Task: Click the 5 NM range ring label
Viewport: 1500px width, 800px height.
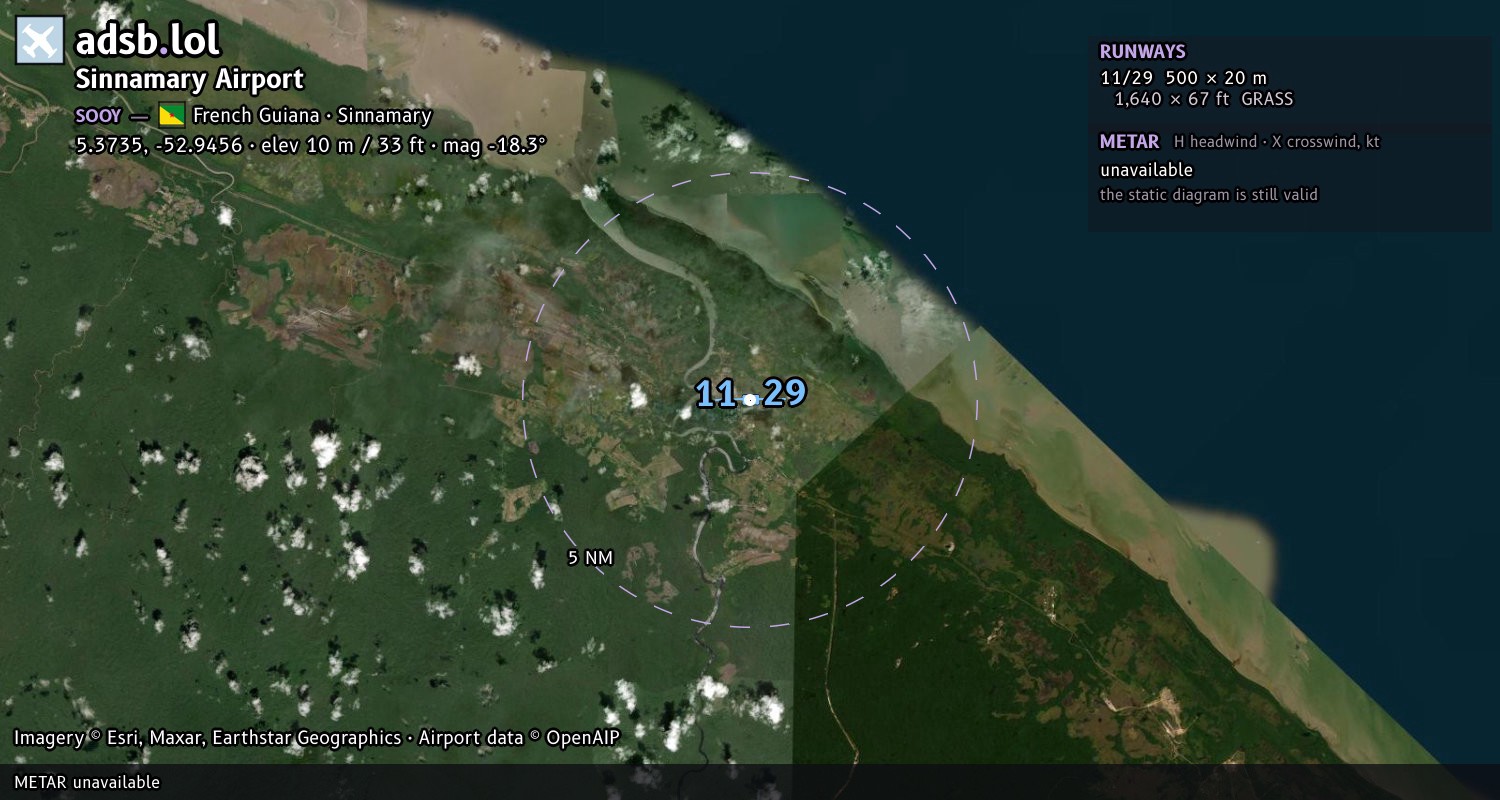Action: coord(590,558)
